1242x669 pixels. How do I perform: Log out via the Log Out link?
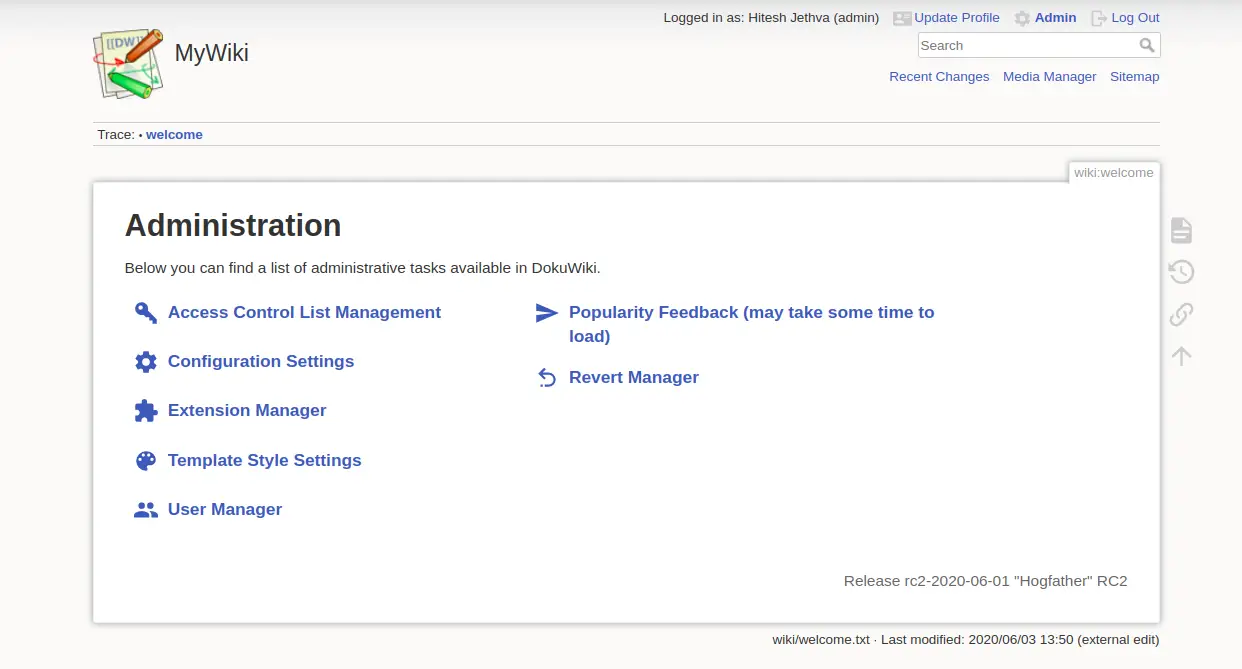pyautogui.click(x=1136, y=18)
